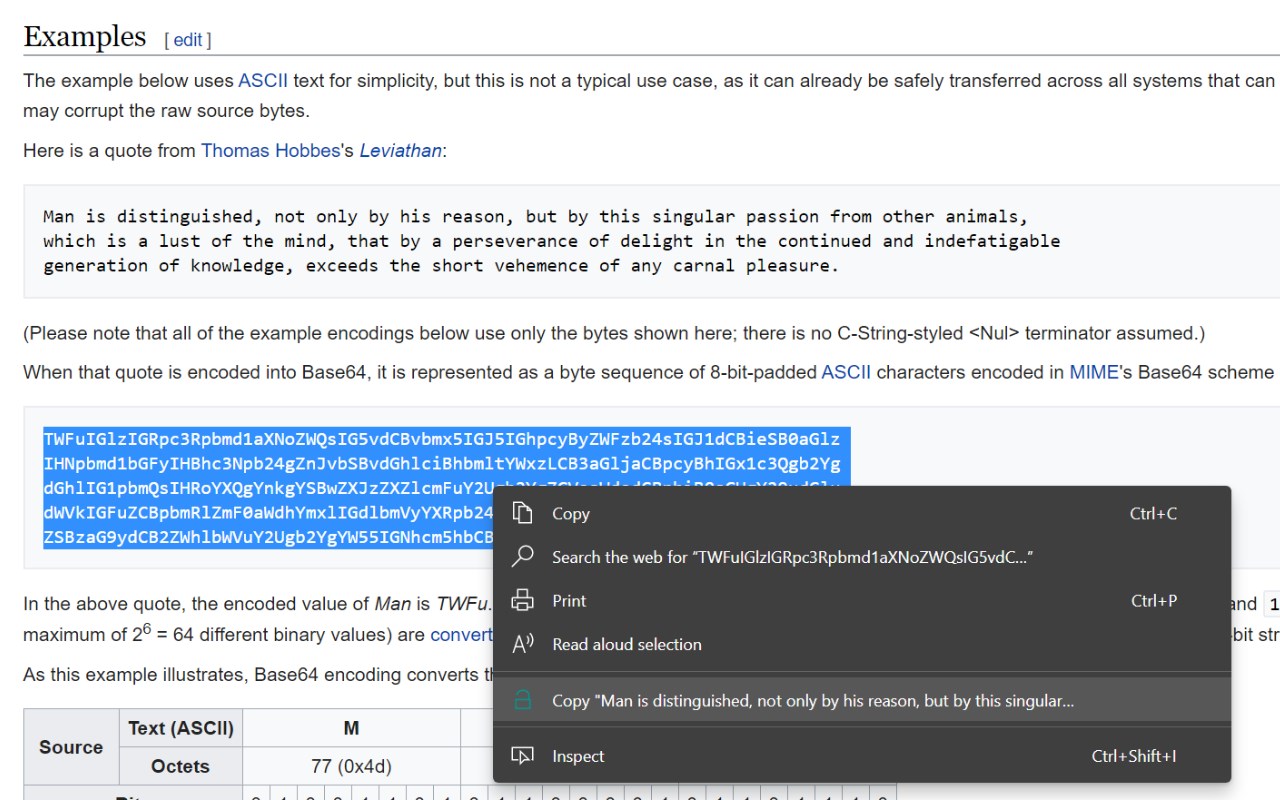Viewport: 1280px width, 800px height.
Task: Click the ASCII link before "characters encoded"
Action: tap(845, 372)
